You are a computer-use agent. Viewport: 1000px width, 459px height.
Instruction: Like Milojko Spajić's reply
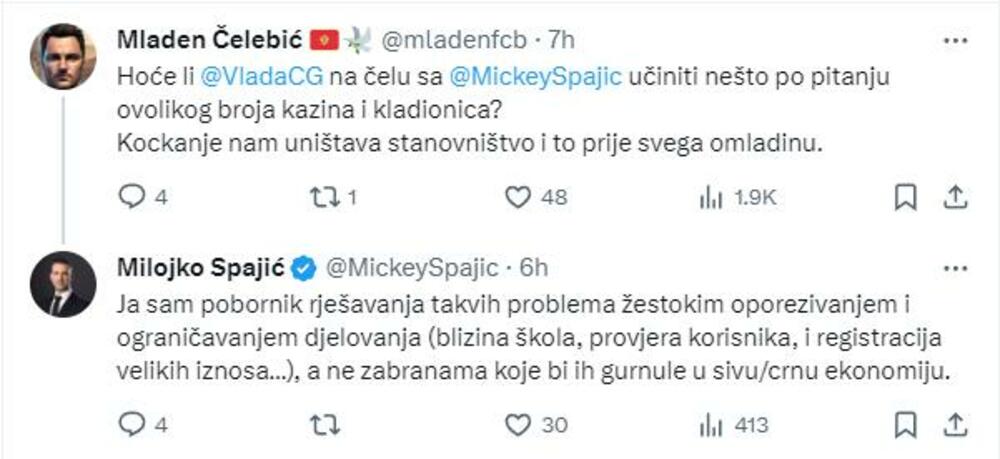click(x=517, y=425)
